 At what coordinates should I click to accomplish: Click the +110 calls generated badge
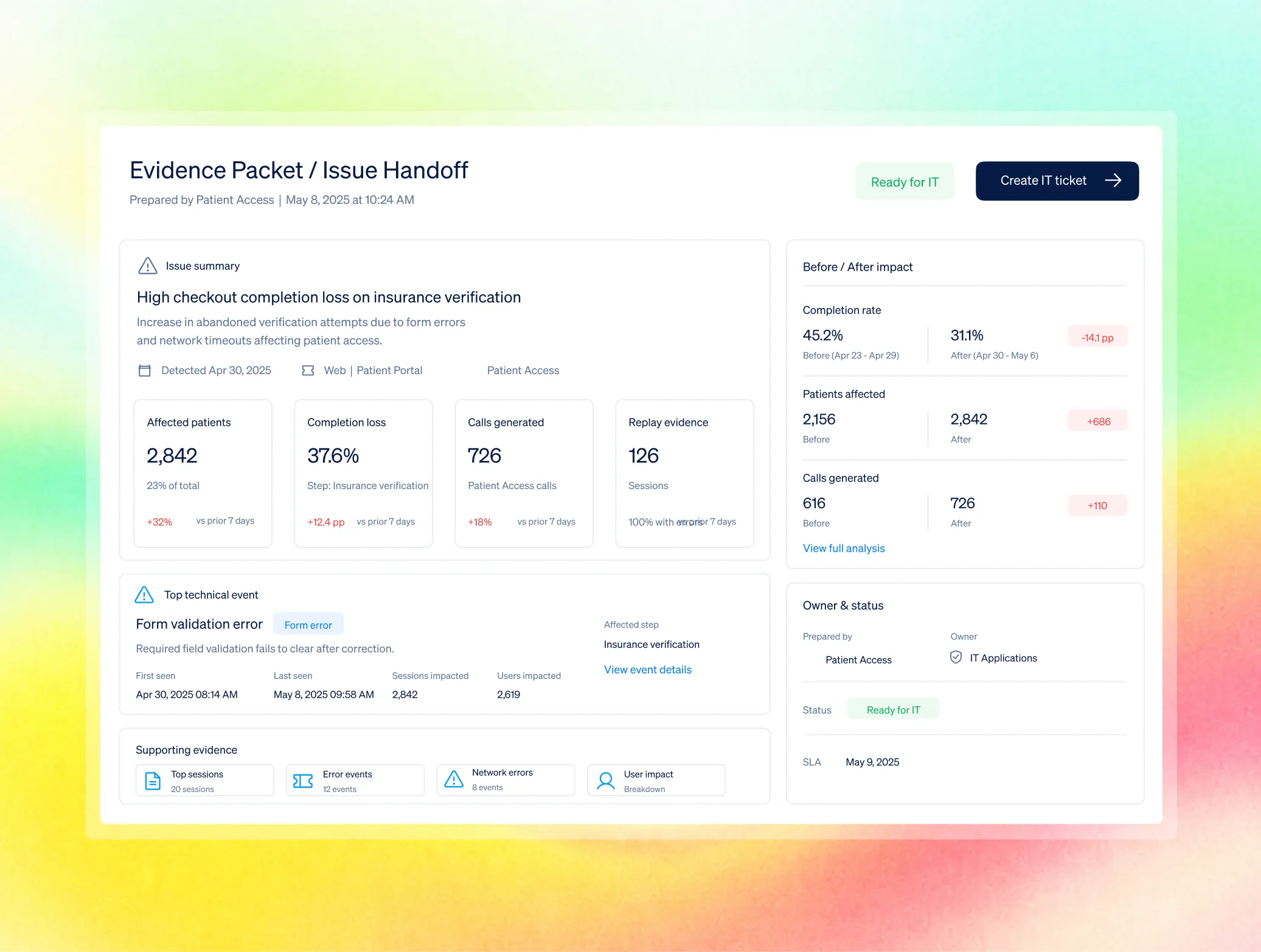[1097, 506]
